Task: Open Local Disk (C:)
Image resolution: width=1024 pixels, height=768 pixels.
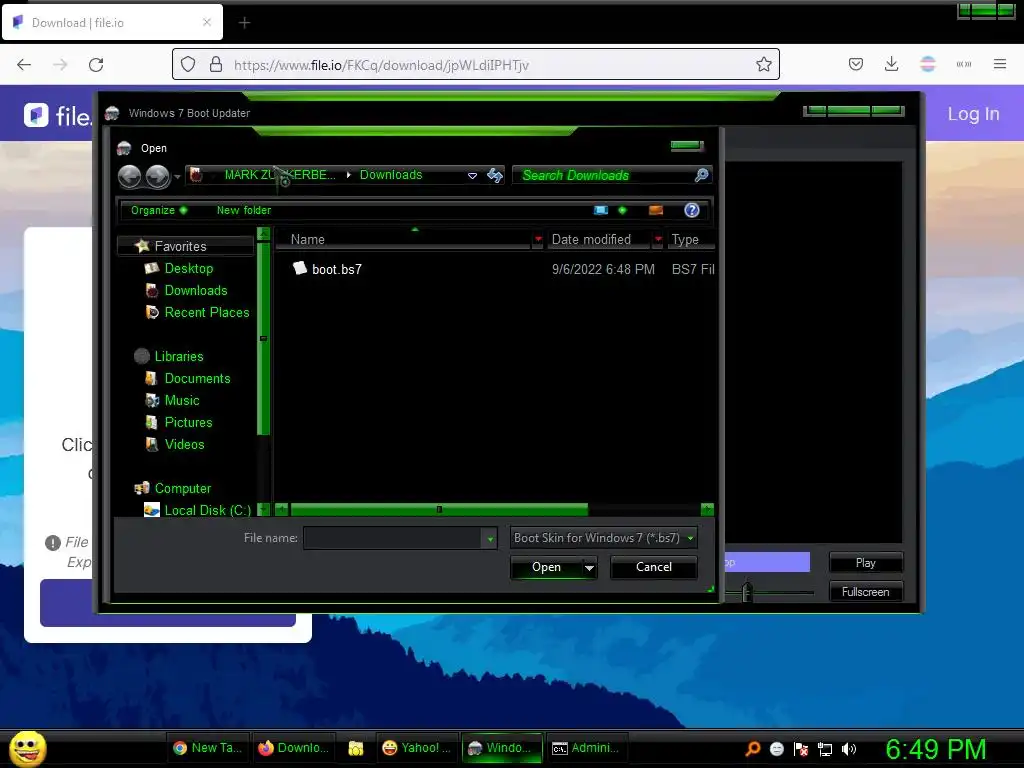Action: pos(207,510)
